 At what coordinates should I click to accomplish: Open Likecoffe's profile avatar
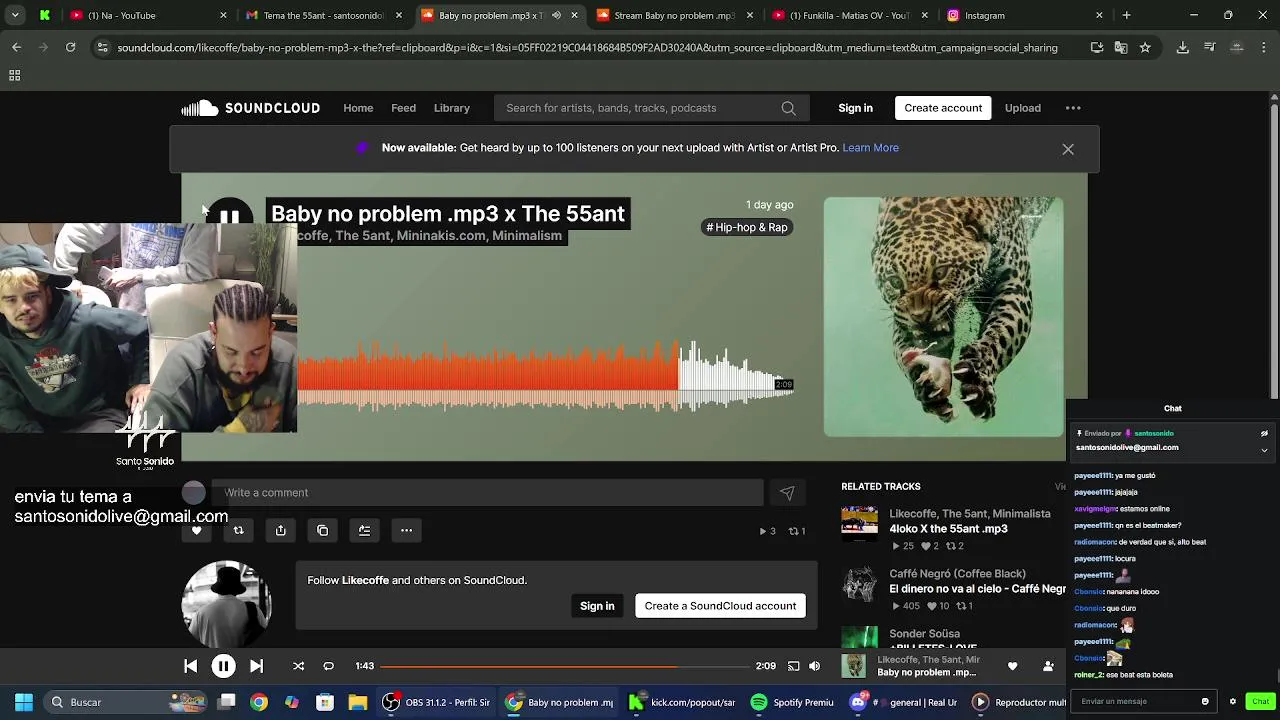coord(227,604)
